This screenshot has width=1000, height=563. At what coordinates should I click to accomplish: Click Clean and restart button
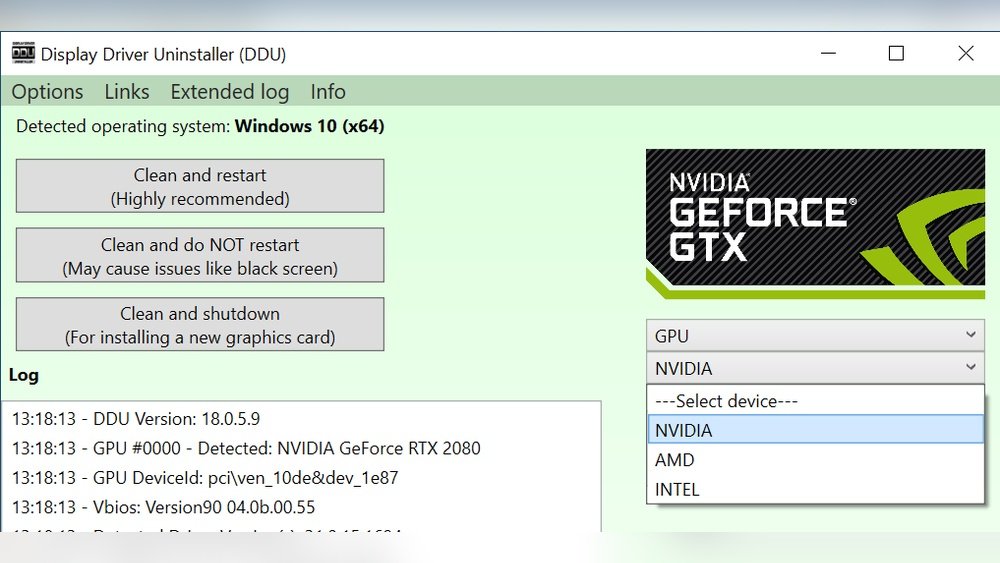click(x=200, y=186)
